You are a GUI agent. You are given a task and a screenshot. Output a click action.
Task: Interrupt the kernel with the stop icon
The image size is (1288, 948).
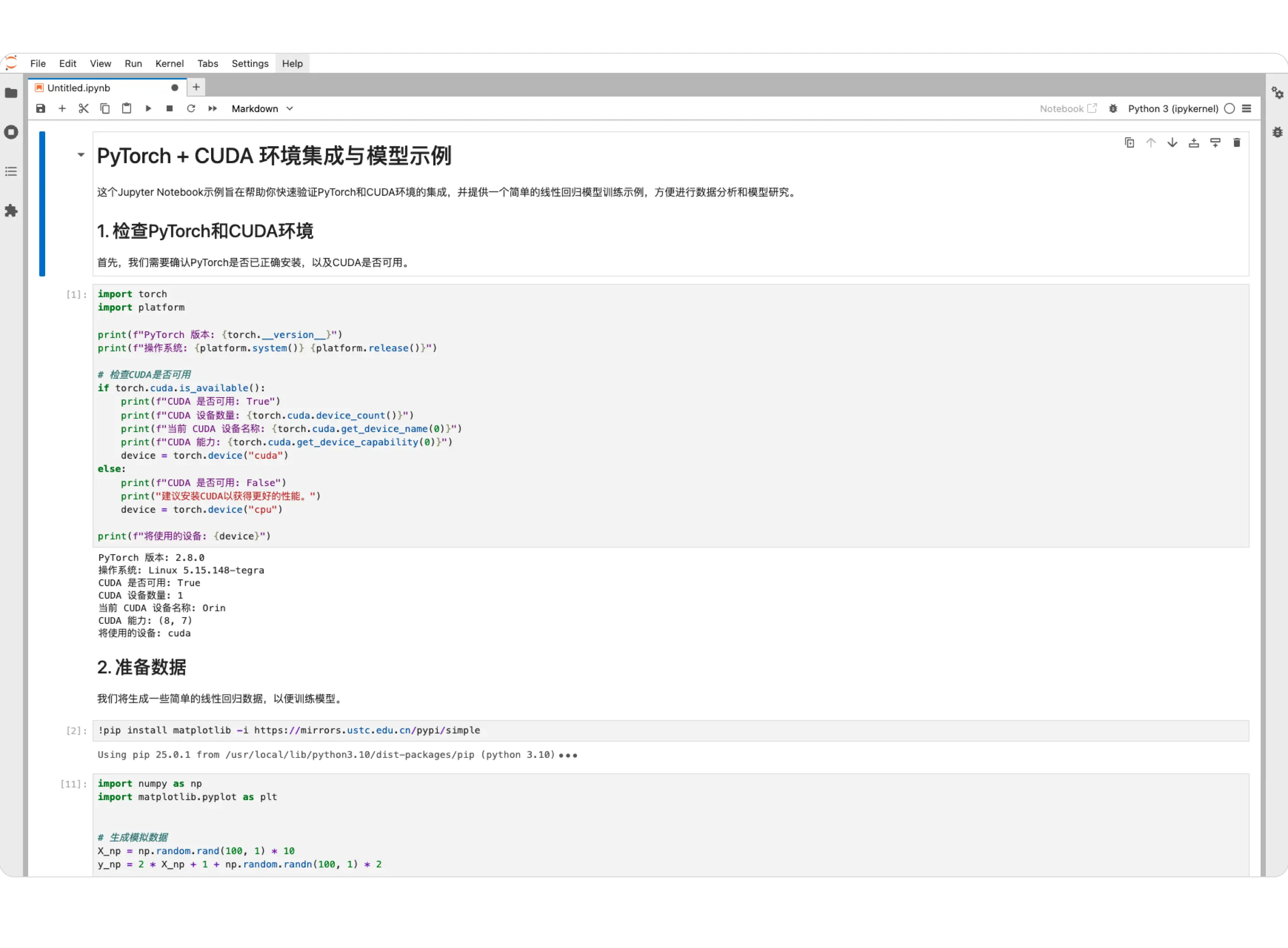169,109
